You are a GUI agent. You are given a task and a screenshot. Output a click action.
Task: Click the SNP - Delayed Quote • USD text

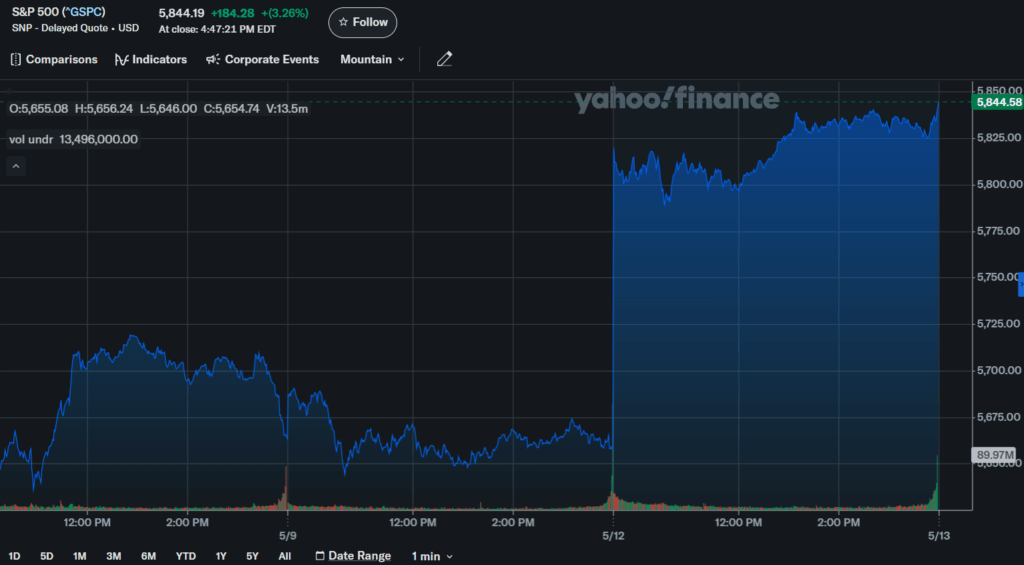pos(75,29)
